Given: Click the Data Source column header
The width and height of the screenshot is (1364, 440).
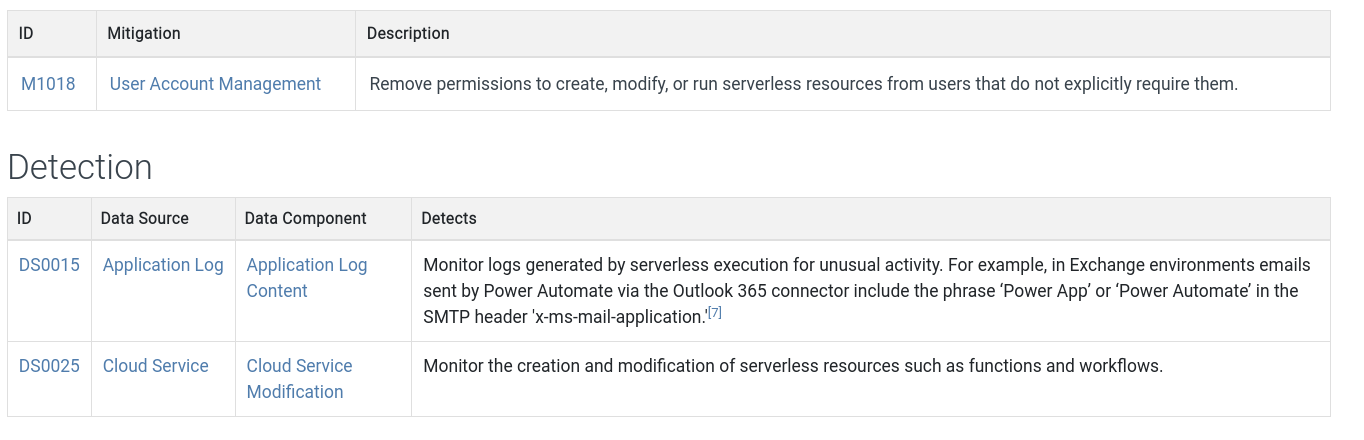Looking at the screenshot, I should [145, 218].
